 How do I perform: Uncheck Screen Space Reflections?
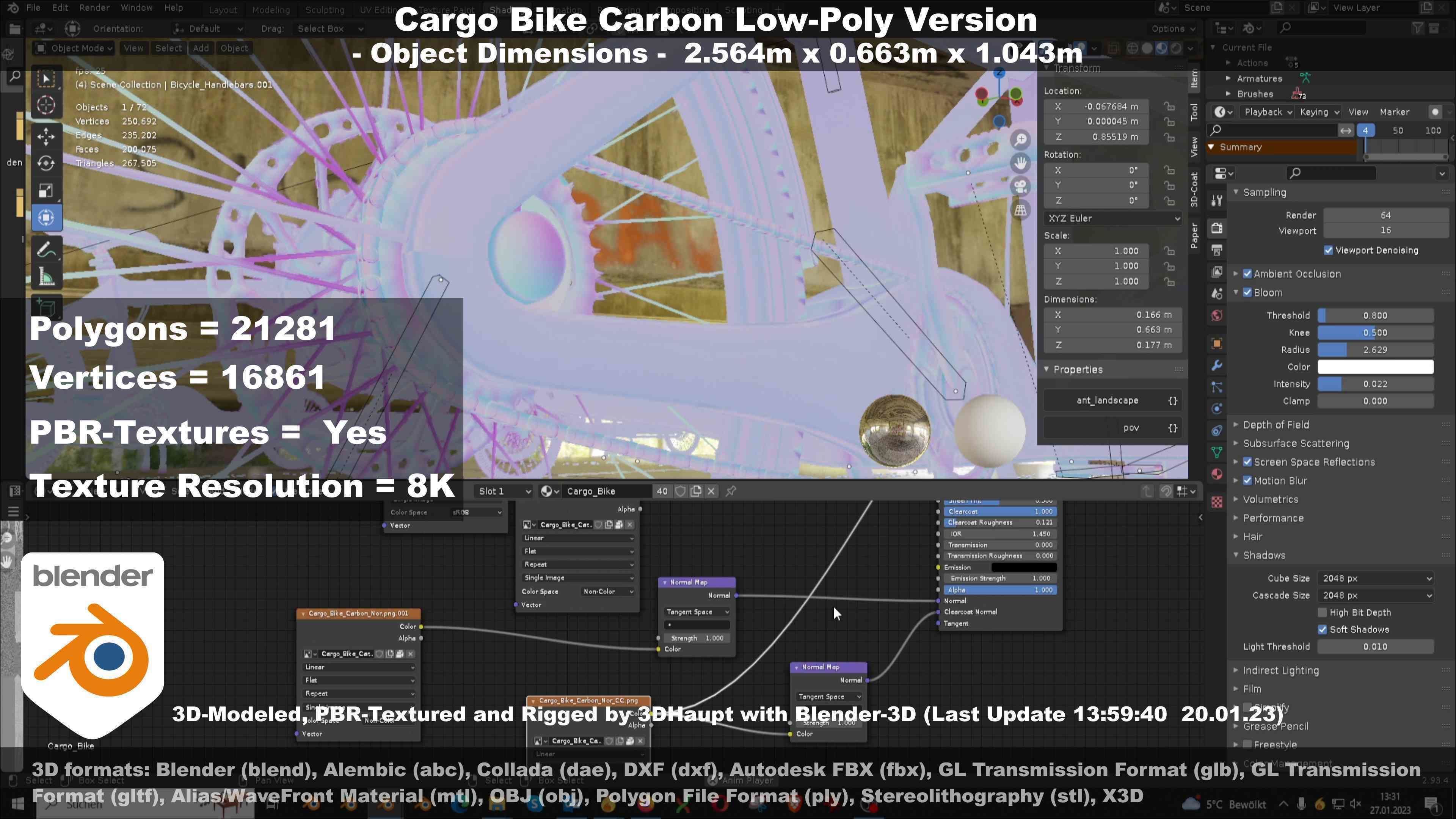coord(1247,462)
